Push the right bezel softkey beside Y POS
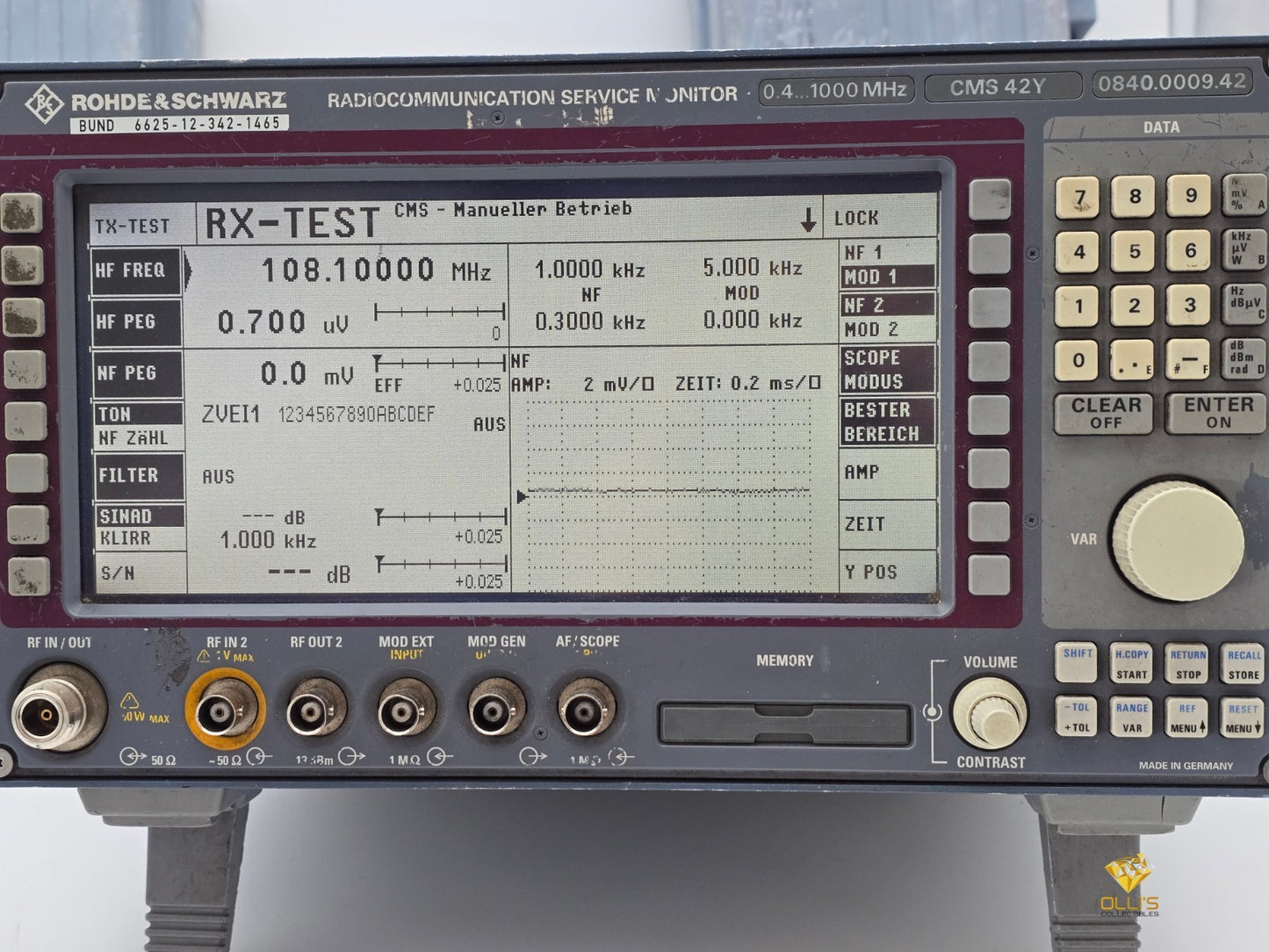Screen dimensions: 1269x952 [990, 574]
